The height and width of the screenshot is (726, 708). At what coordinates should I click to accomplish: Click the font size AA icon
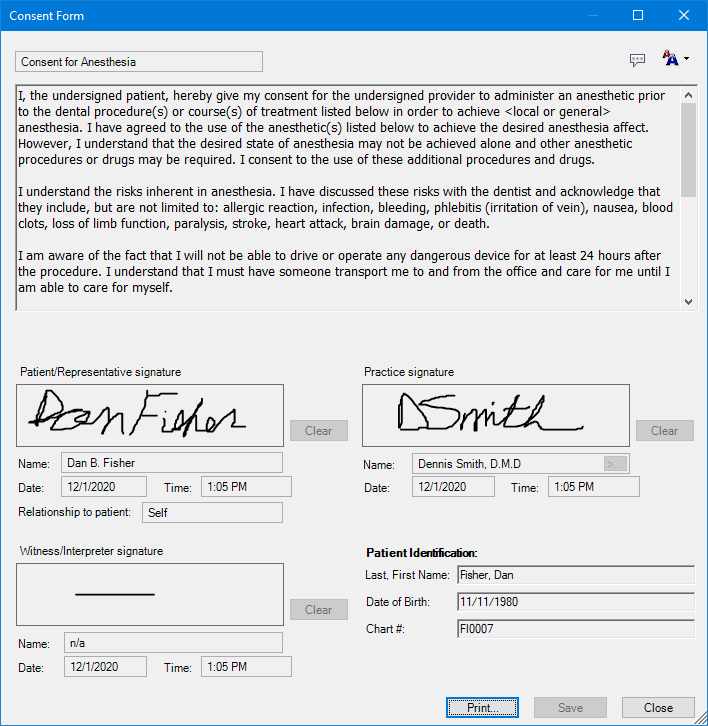(x=670, y=60)
